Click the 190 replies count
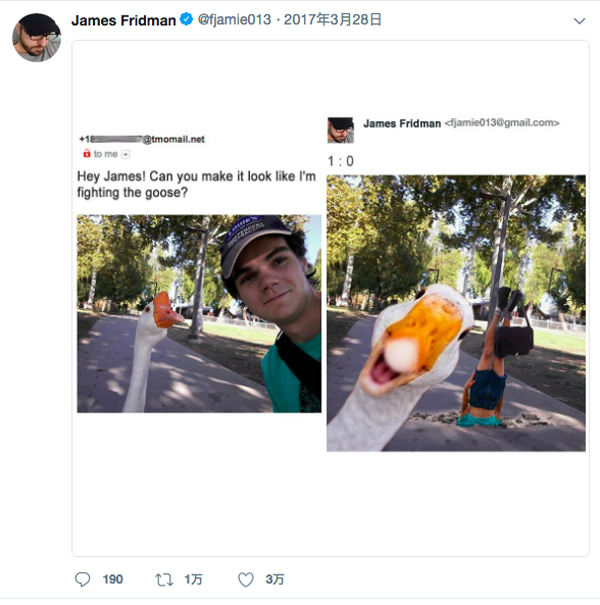This screenshot has width=600, height=605. [113, 579]
